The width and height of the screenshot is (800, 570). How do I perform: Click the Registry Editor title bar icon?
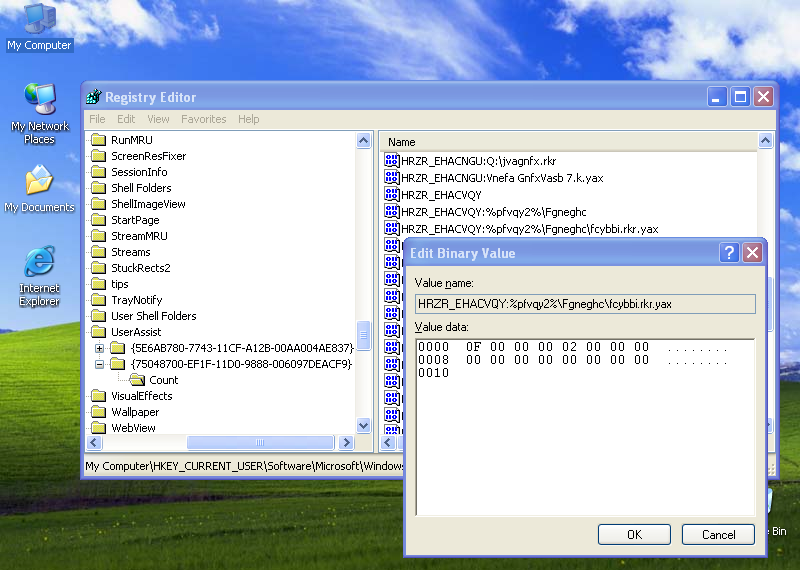[94, 96]
